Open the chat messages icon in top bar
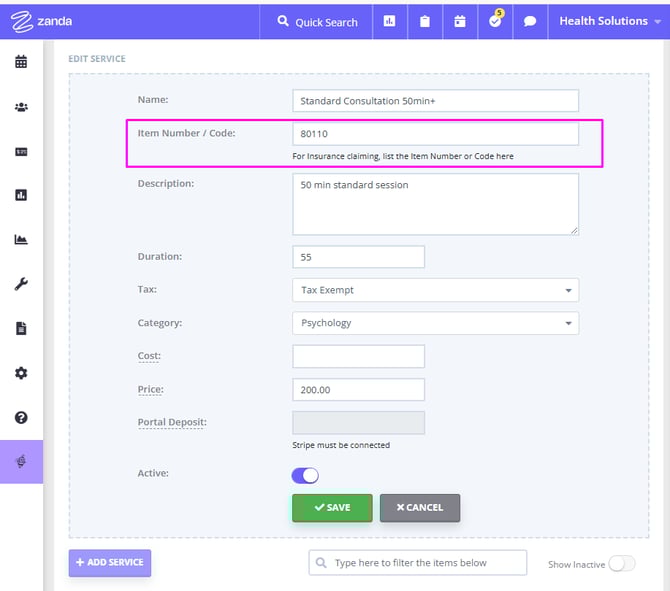 click(x=530, y=21)
